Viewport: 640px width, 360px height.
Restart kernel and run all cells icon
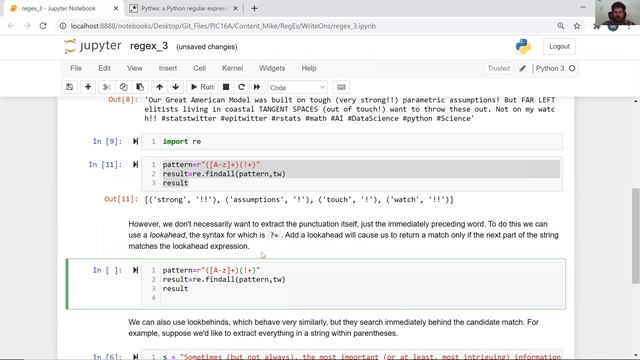coord(257,87)
